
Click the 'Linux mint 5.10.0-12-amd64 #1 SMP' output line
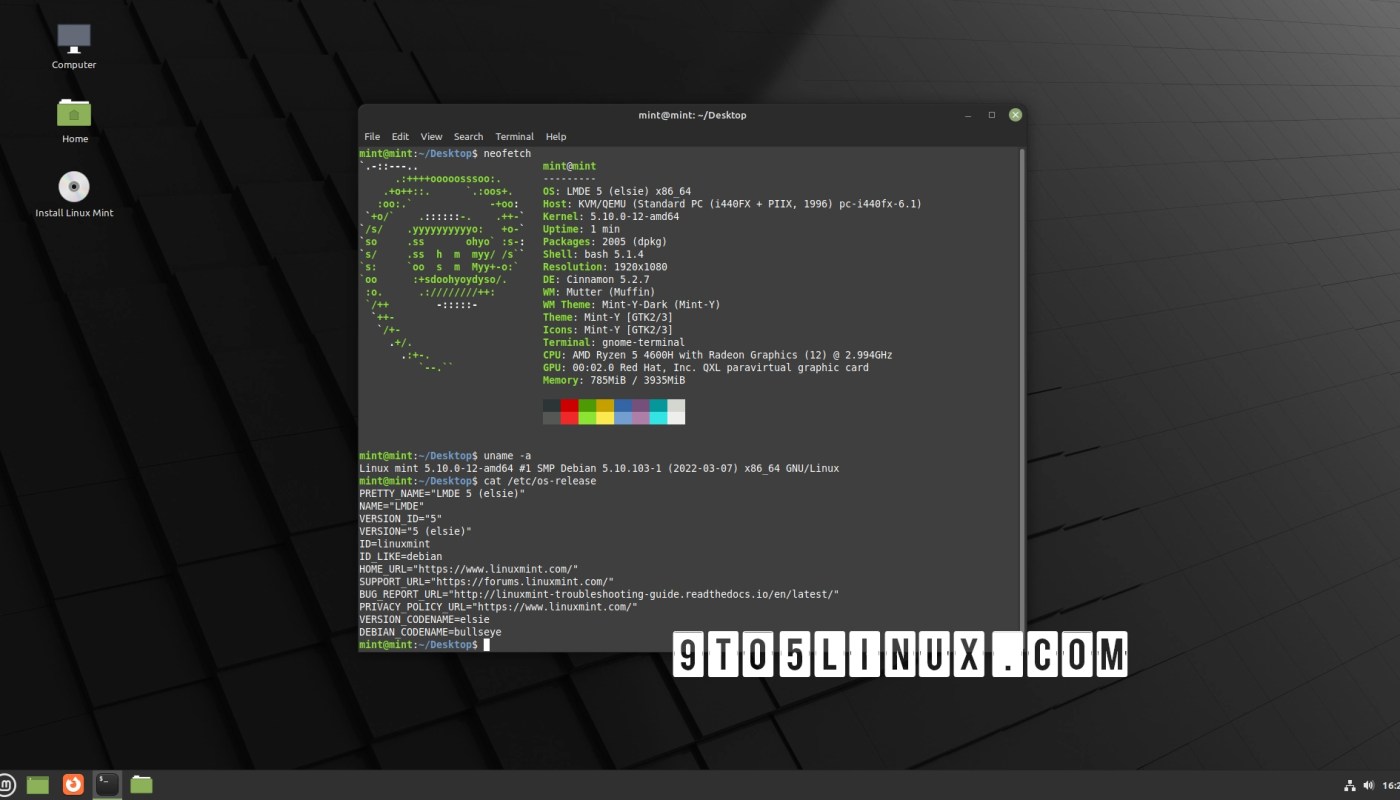click(x=599, y=468)
